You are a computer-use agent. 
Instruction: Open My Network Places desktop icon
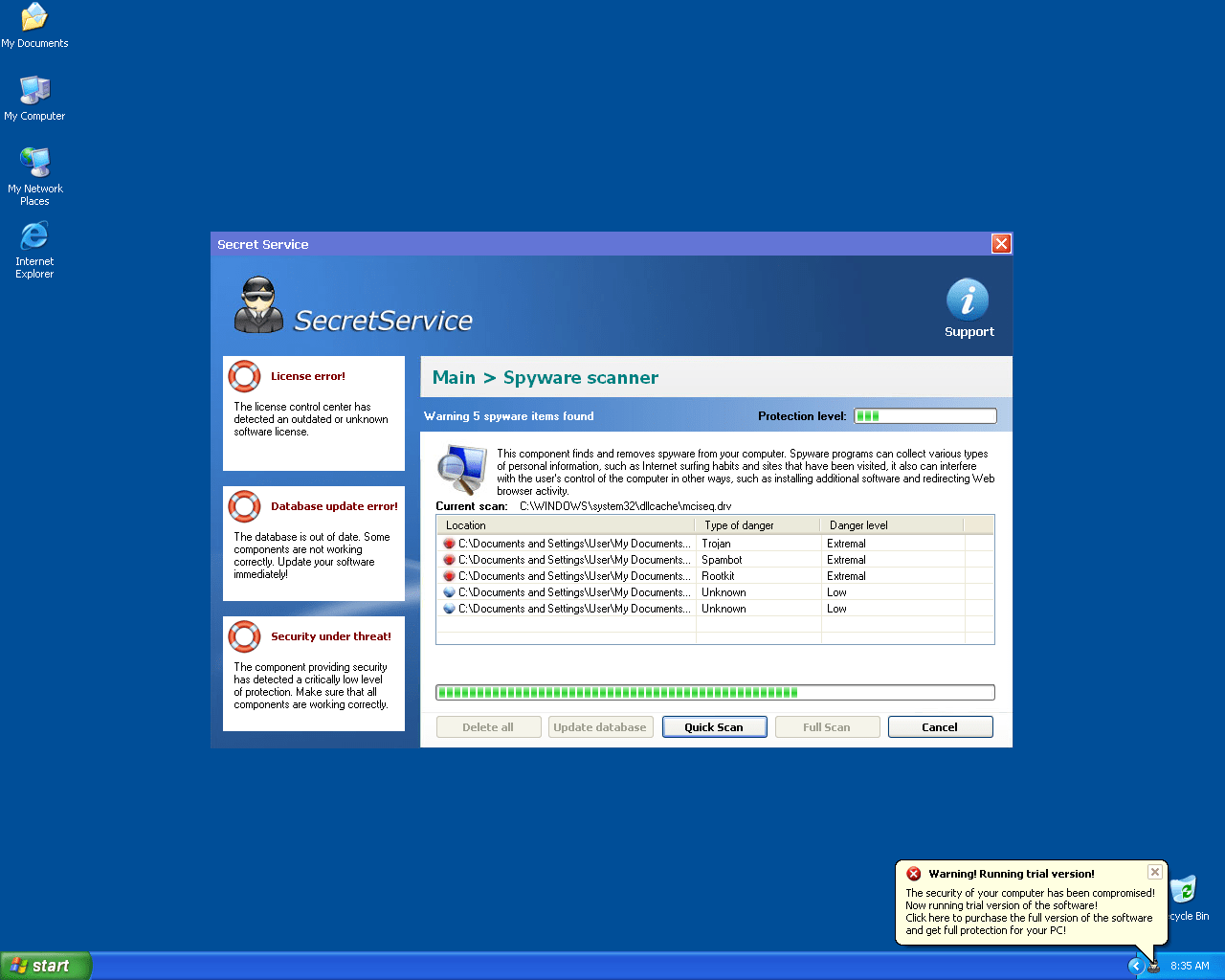click(34, 164)
